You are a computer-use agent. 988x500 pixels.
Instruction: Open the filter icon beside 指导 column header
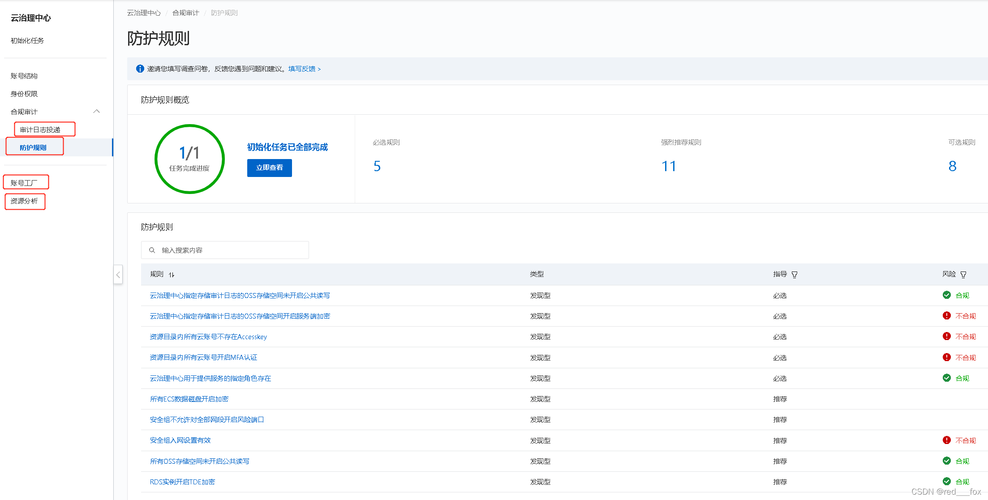pos(795,275)
